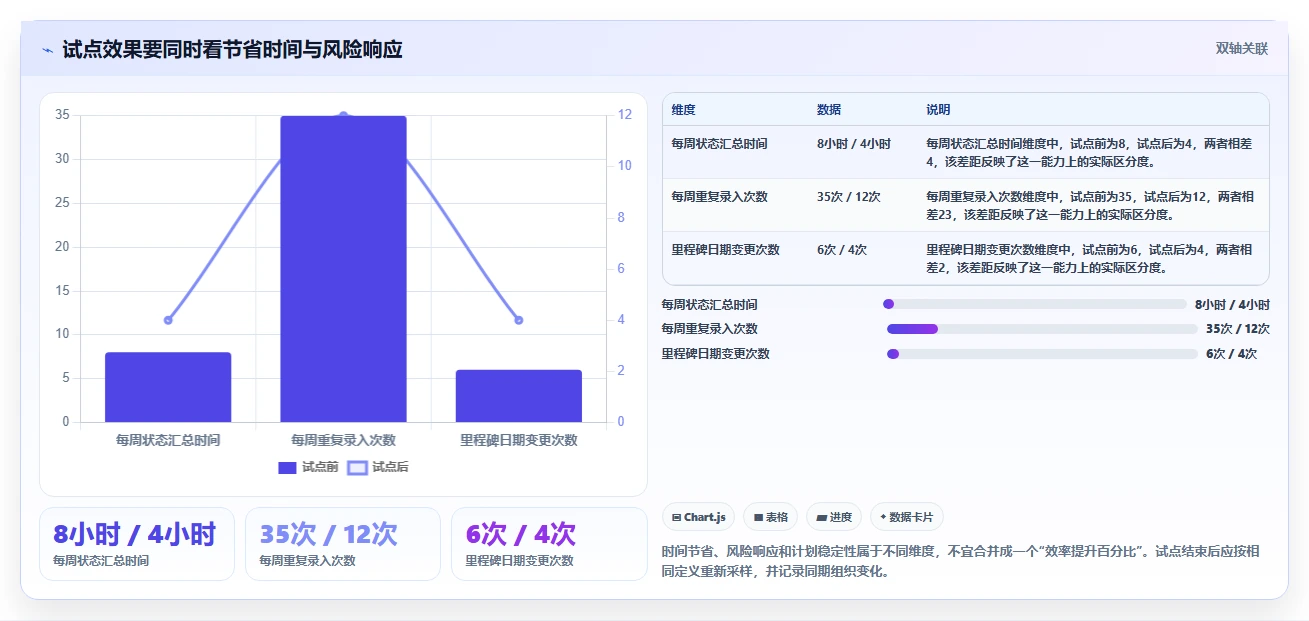1309x621 pixels.
Task: Click the dark icon in the 进度 chip
Action: (822, 517)
